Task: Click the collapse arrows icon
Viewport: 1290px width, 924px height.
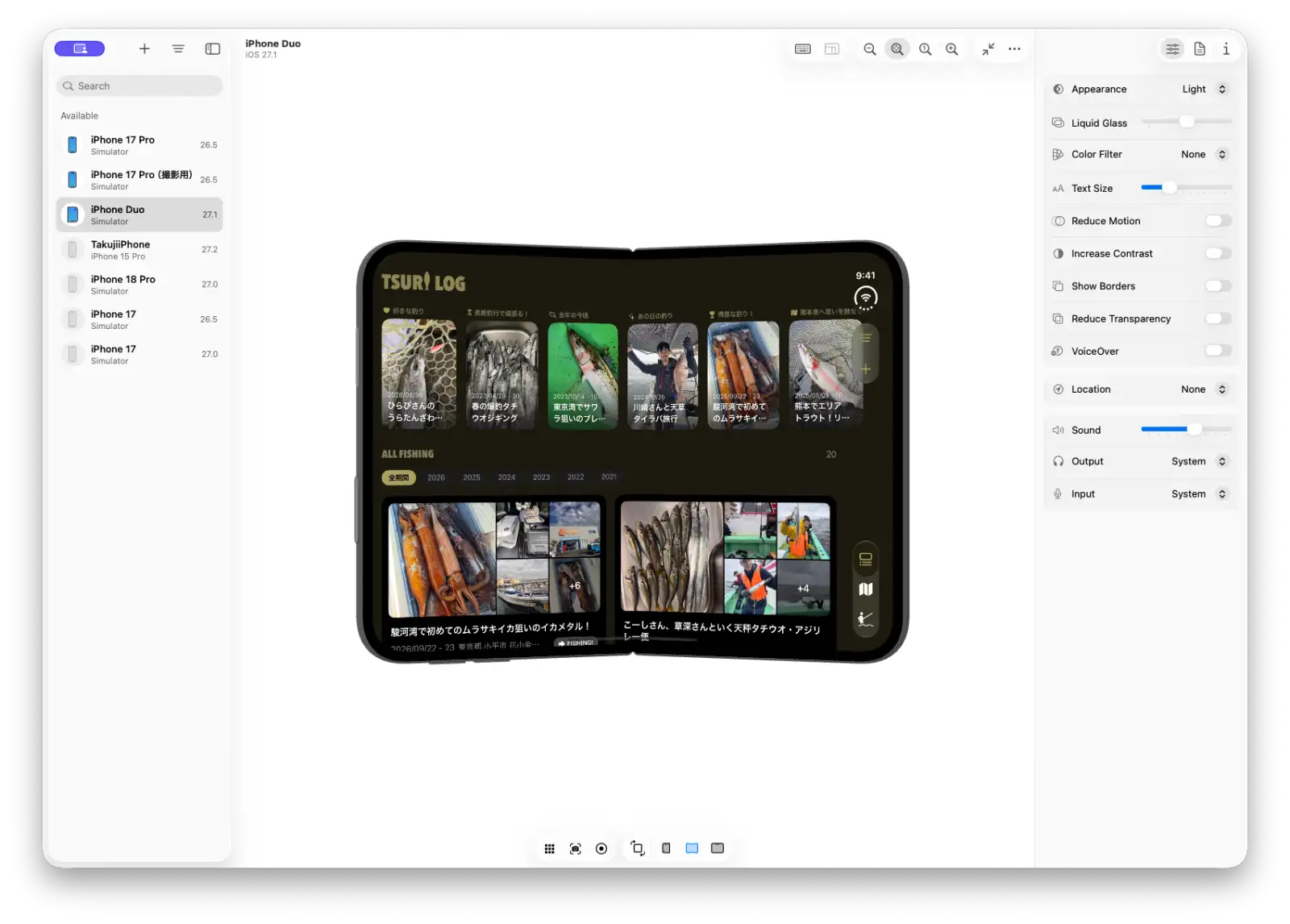Action: pos(988,49)
